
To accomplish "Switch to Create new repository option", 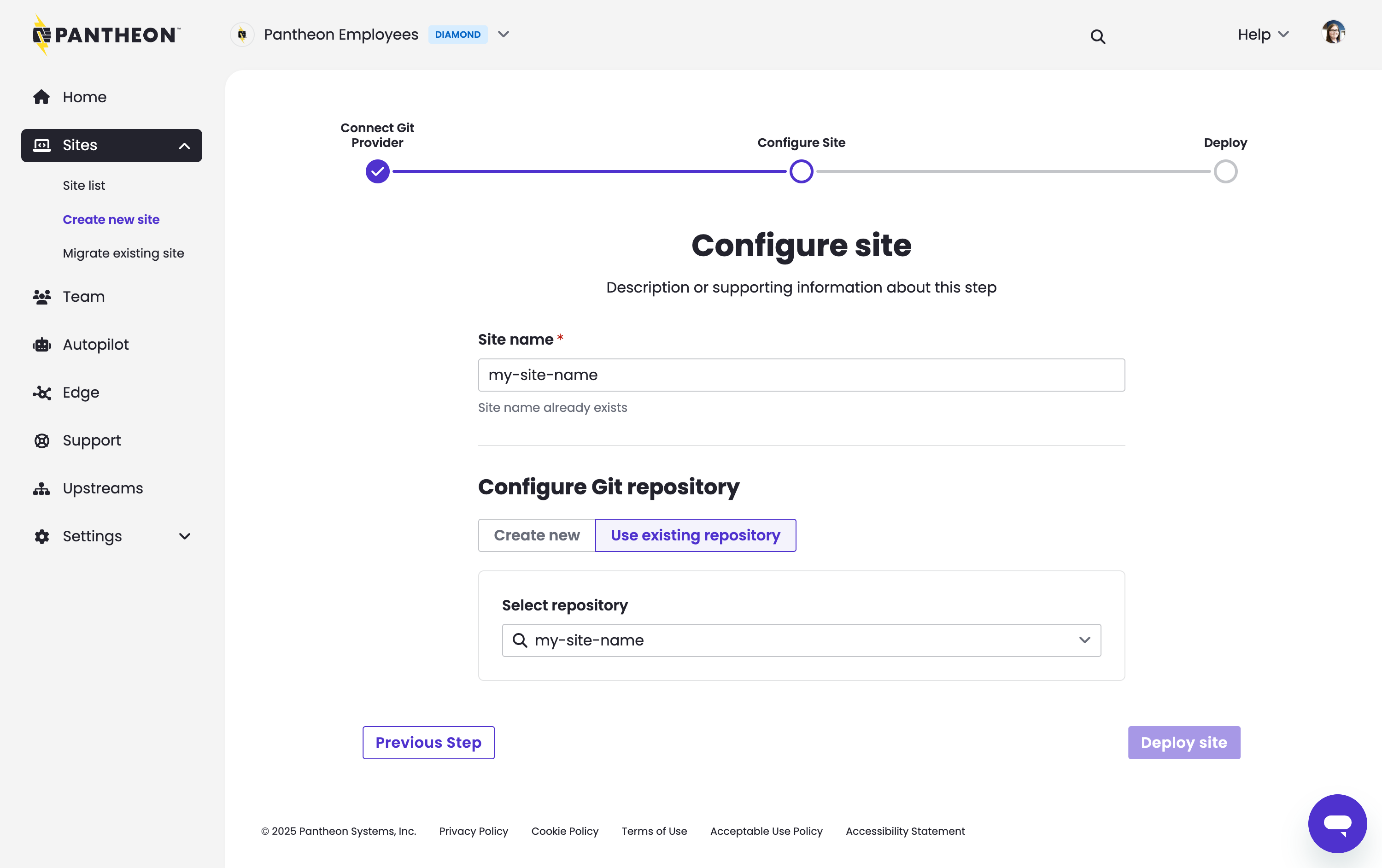I will pos(536,535).
